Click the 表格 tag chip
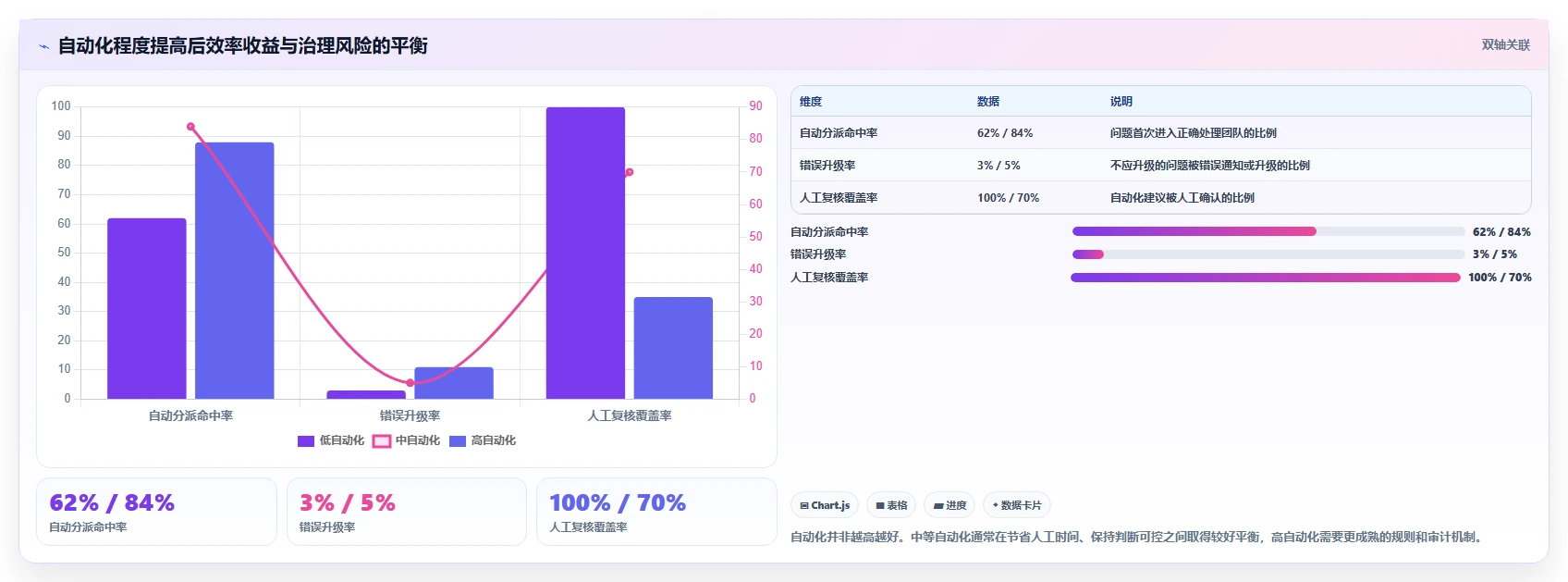Screen dimensions: 1568x582 891,505
